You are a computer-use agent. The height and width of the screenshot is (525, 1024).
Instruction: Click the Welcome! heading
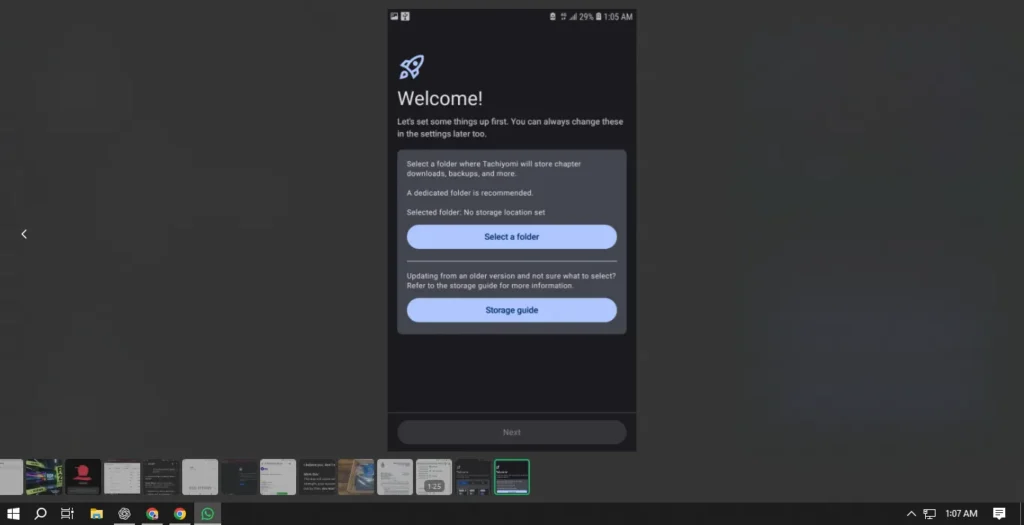pos(440,99)
